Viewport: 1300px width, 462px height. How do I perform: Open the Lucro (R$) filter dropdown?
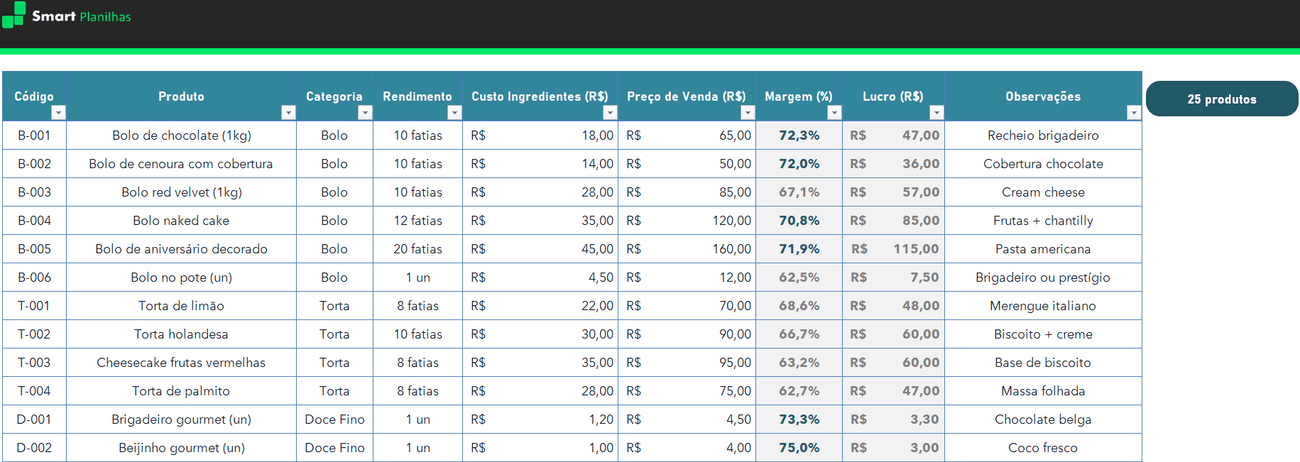click(x=936, y=113)
